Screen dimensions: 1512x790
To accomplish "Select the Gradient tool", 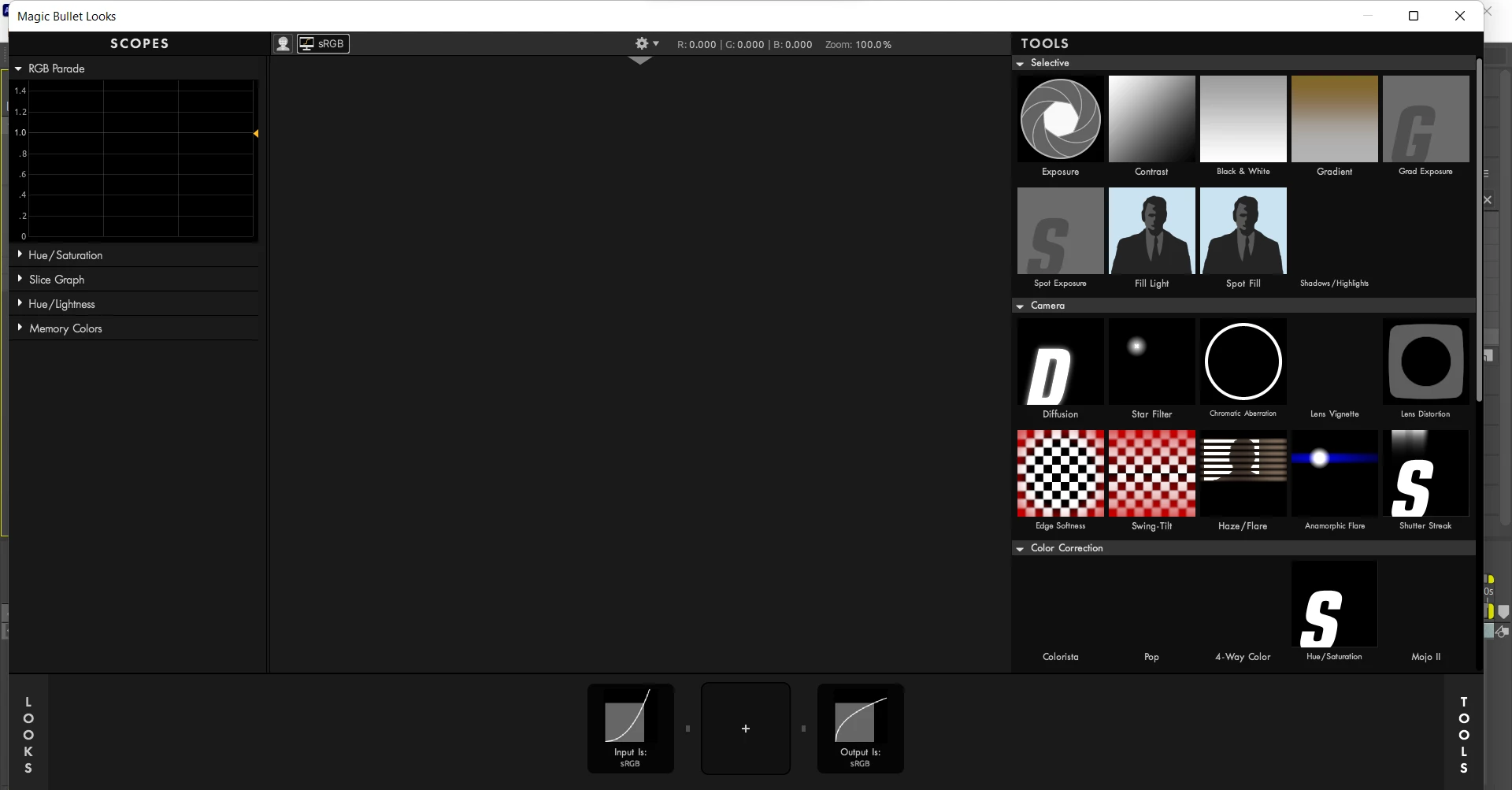I will (1334, 126).
